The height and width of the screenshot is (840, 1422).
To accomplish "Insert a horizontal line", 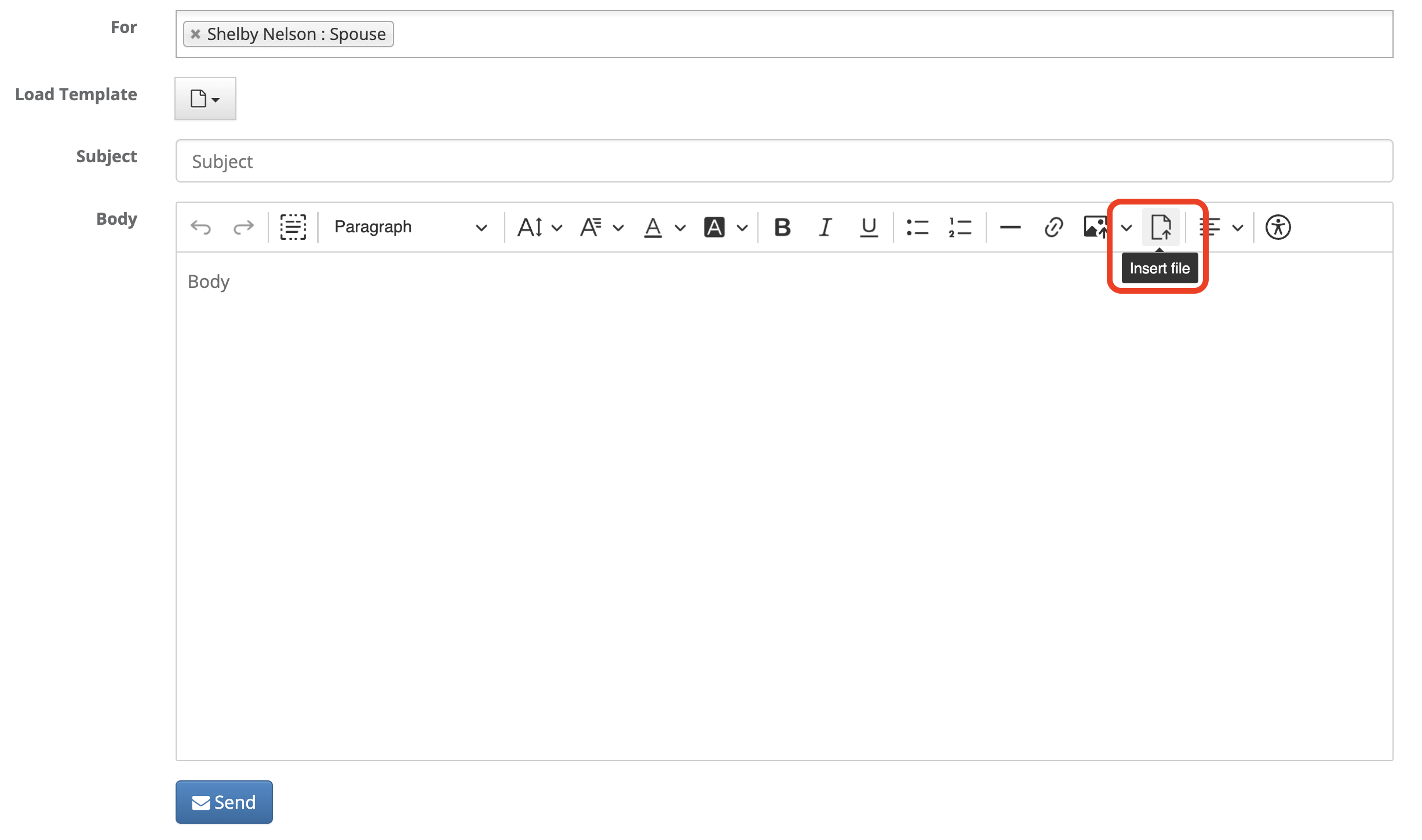I will click(1010, 227).
